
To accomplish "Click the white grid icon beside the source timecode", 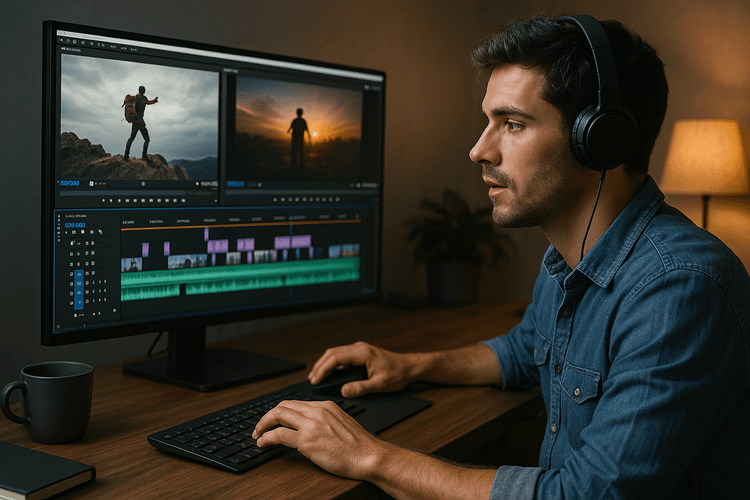I will pyautogui.click(x=91, y=183).
